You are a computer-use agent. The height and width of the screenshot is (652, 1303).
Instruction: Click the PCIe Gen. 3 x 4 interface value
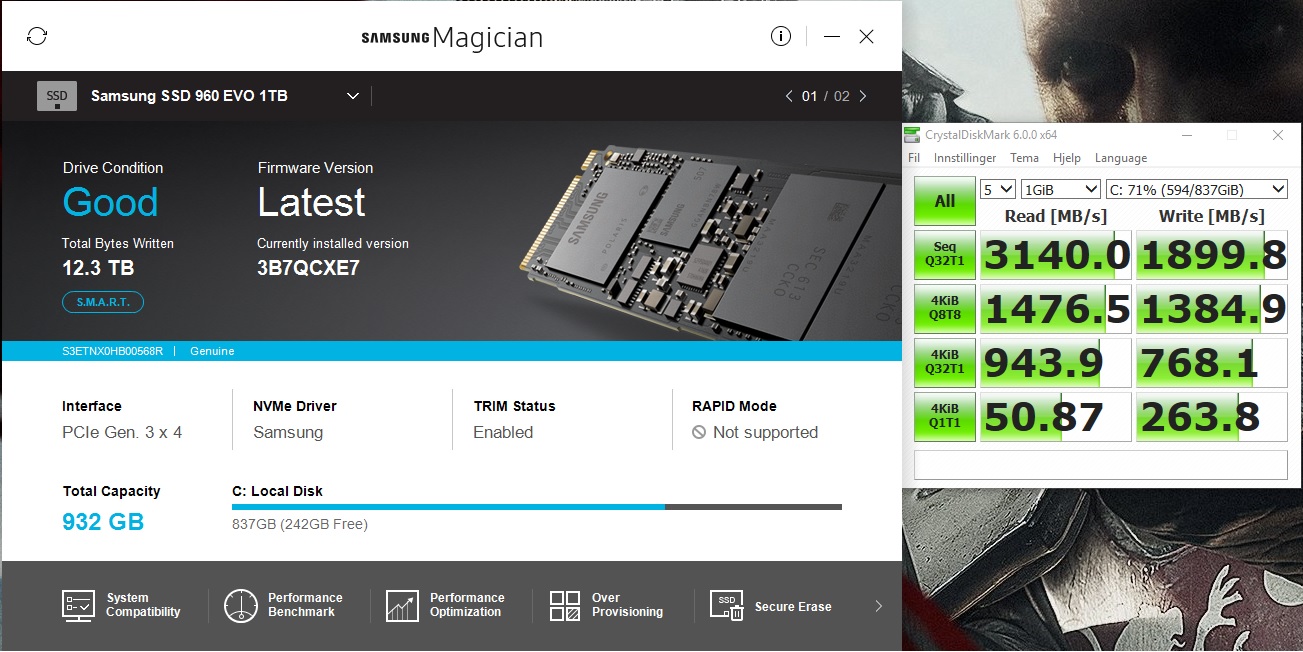[x=122, y=433]
